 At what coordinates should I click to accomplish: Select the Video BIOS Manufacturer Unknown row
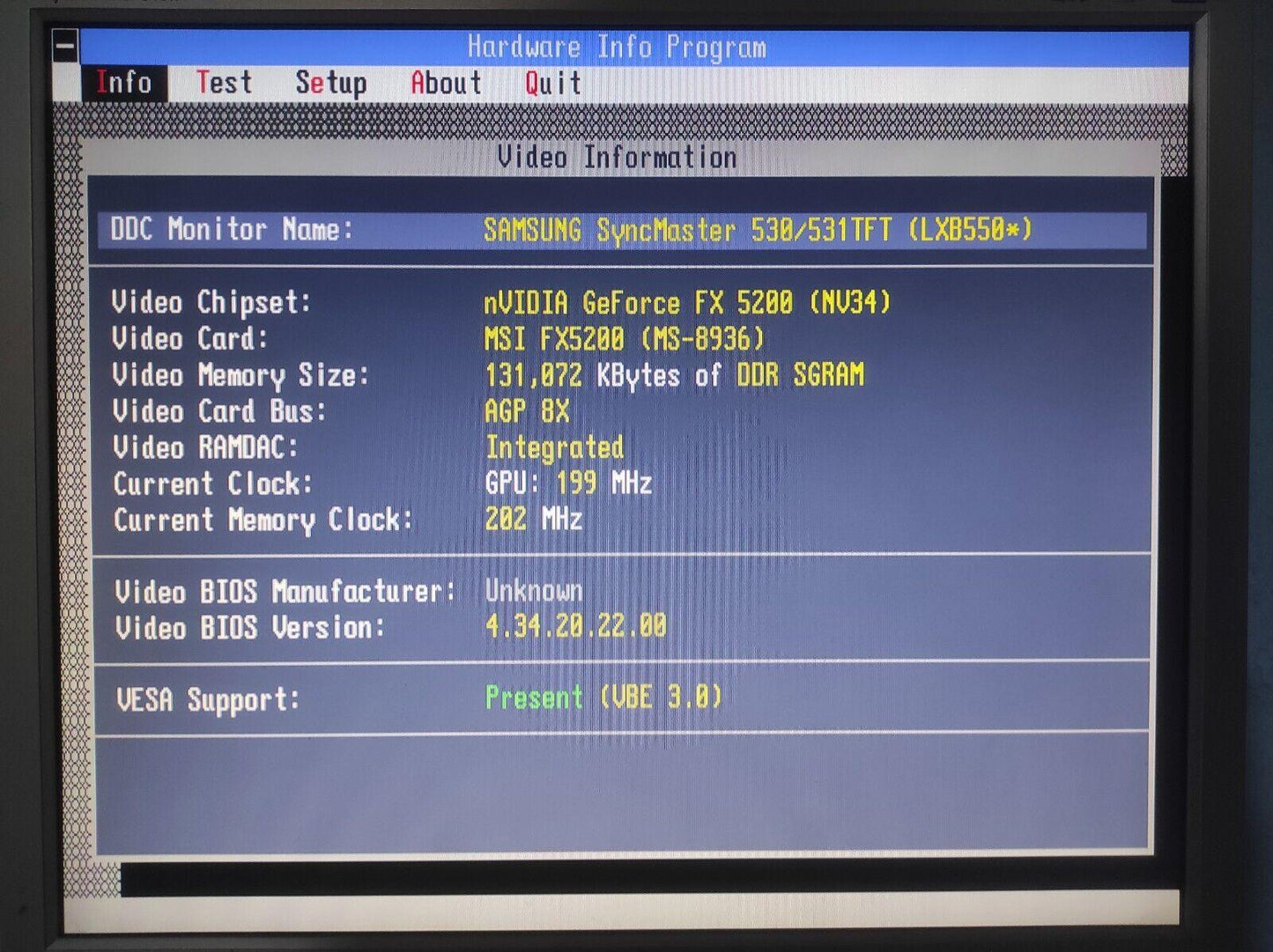[x=534, y=591]
